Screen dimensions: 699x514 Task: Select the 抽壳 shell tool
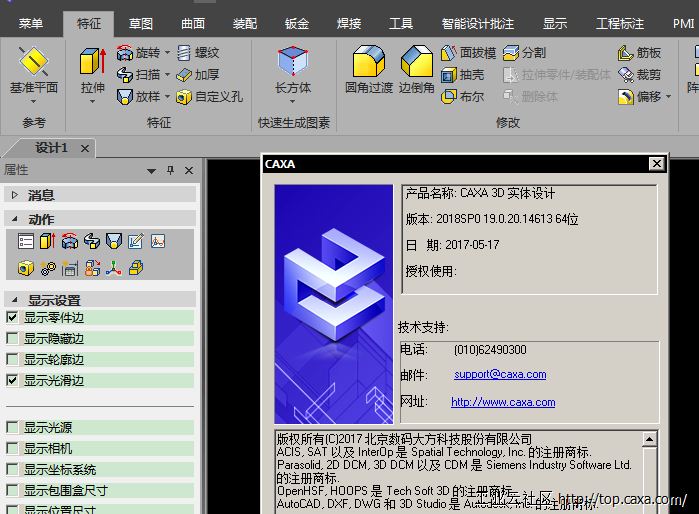(462, 74)
